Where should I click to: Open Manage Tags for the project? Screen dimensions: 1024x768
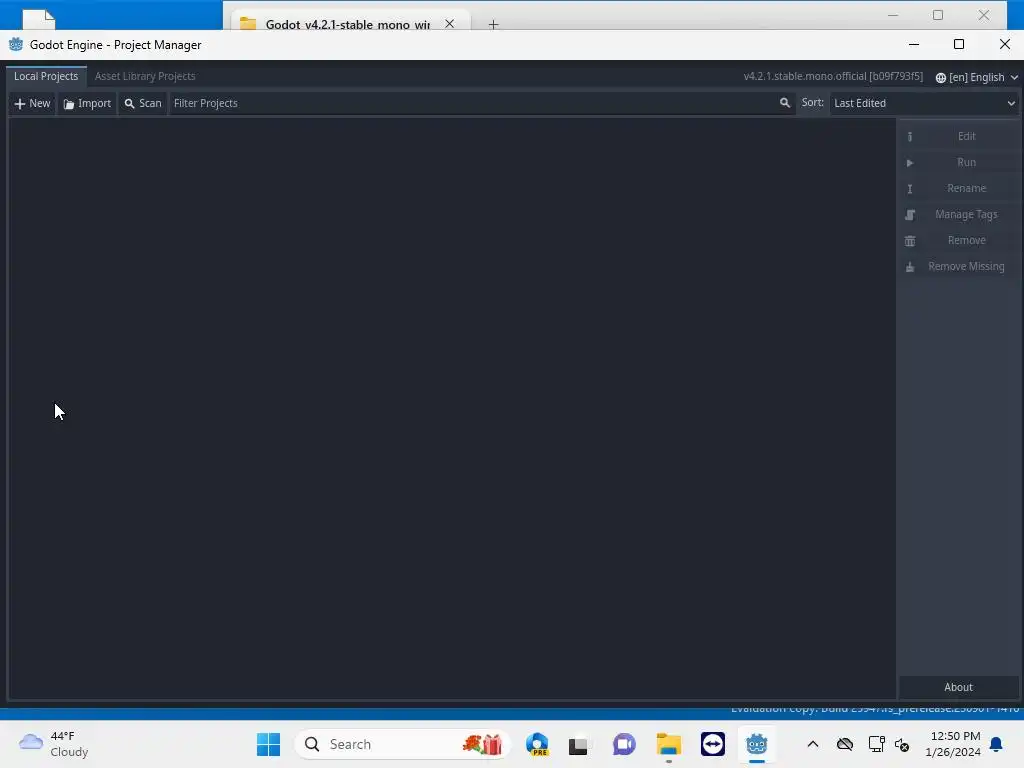click(x=959, y=215)
